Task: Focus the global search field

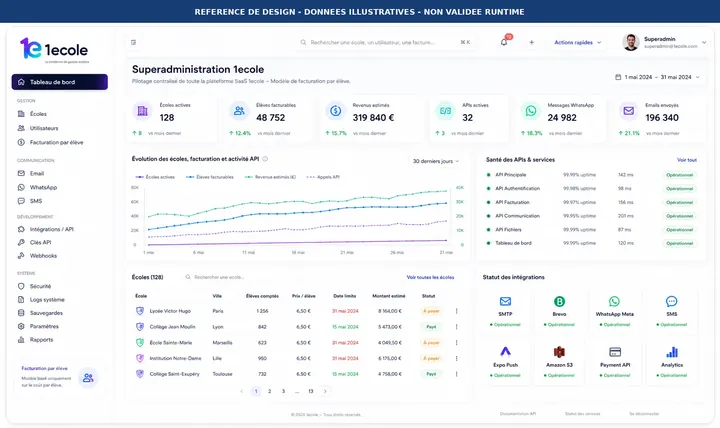Action: tap(385, 42)
